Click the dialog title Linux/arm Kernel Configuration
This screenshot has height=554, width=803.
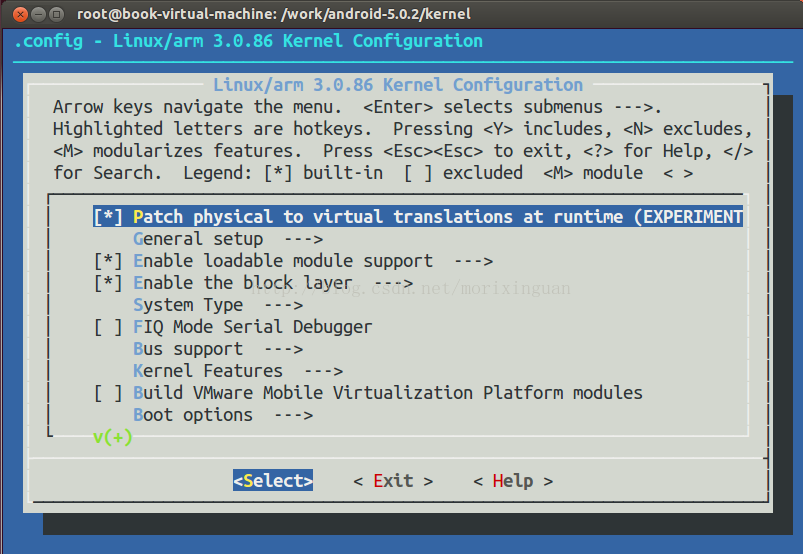pos(397,86)
